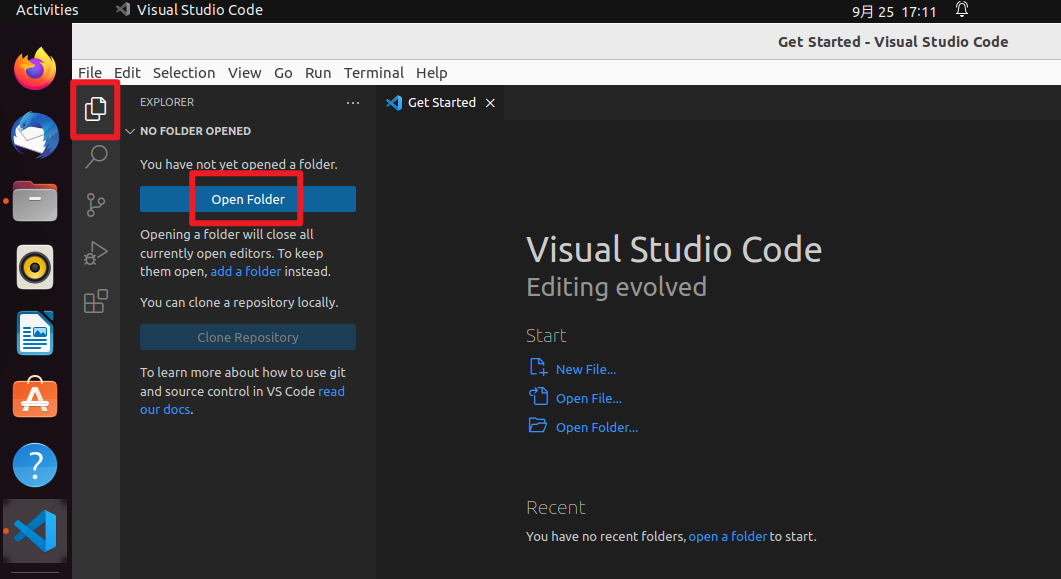This screenshot has height=579, width=1061.
Task: Follow the add a folder link
Action: (246, 271)
